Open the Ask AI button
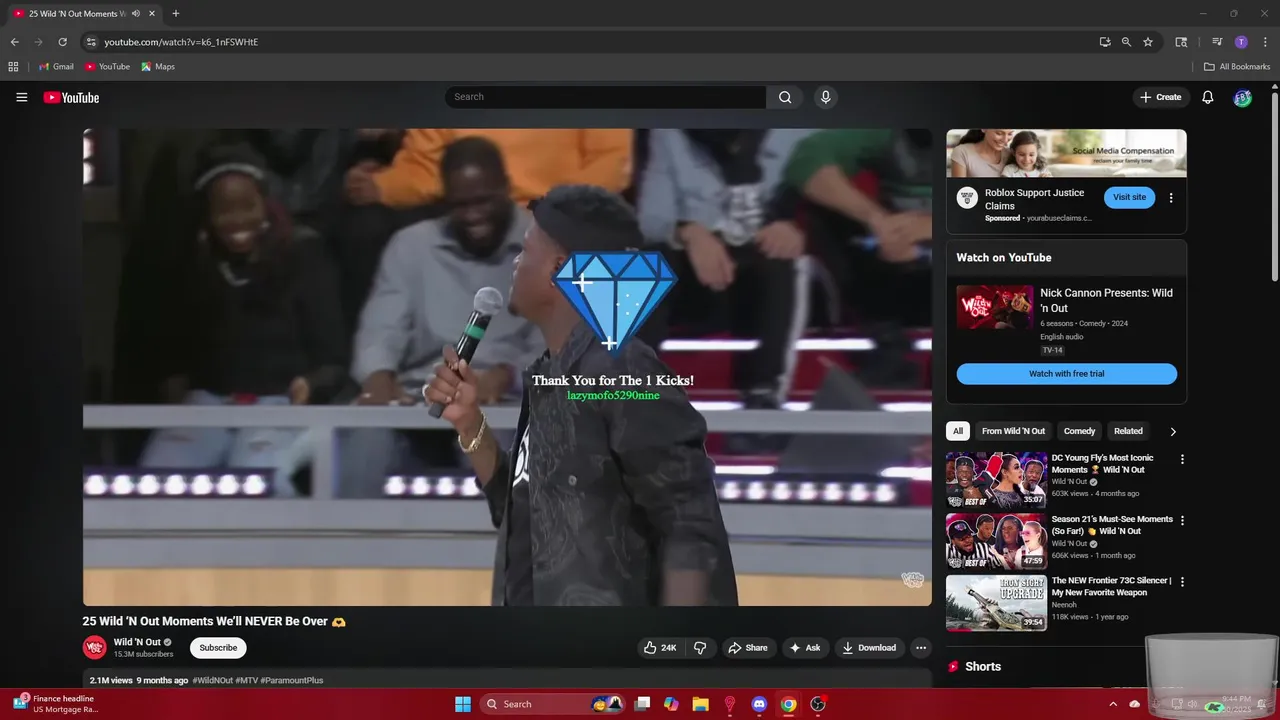 [x=805, y=648]
